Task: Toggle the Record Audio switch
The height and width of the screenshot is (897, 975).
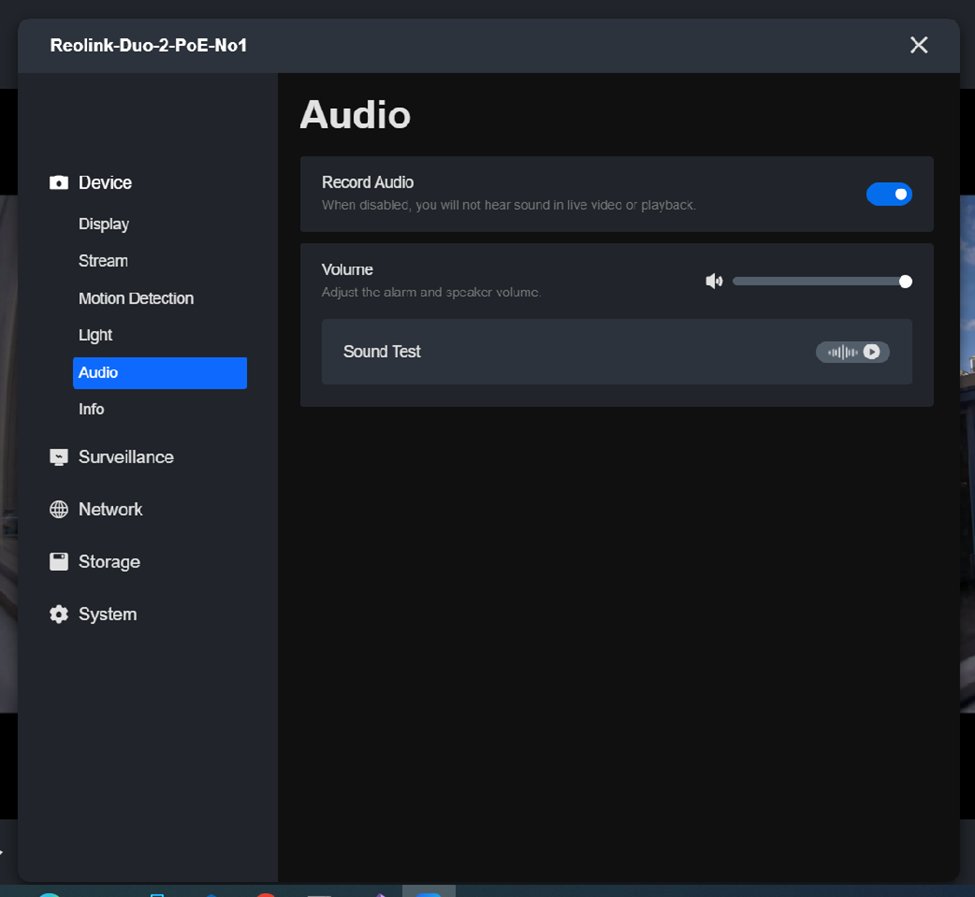Action: pos(889,194)
